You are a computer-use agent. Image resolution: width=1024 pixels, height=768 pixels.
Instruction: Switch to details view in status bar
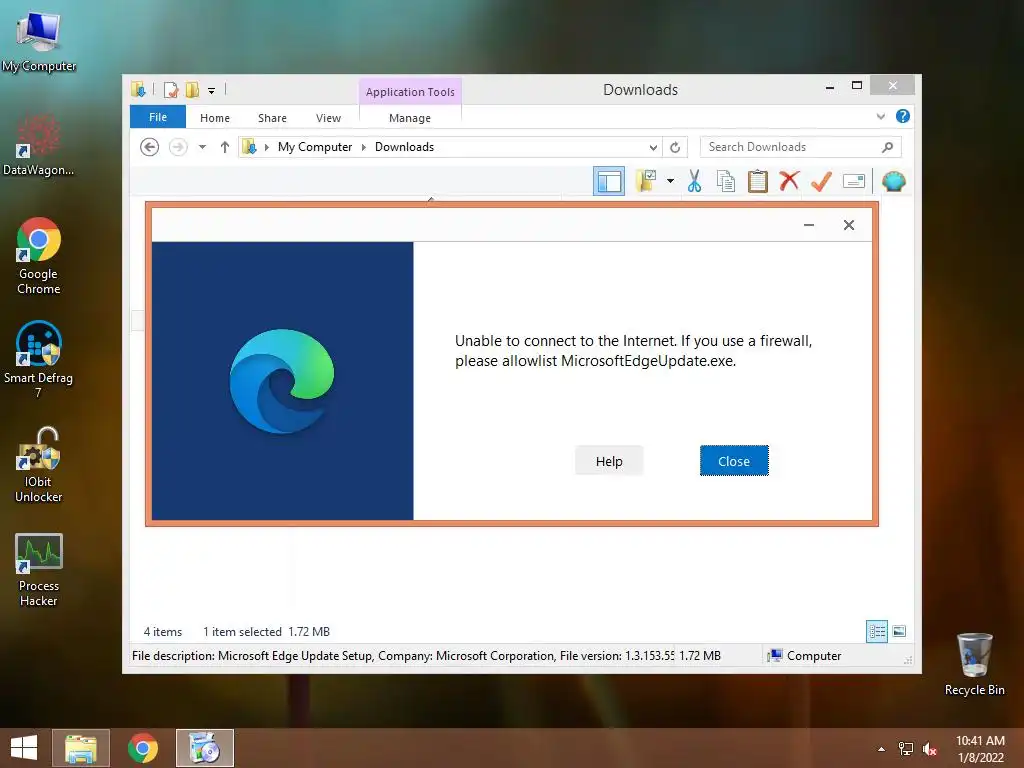[x=876, y=632]
